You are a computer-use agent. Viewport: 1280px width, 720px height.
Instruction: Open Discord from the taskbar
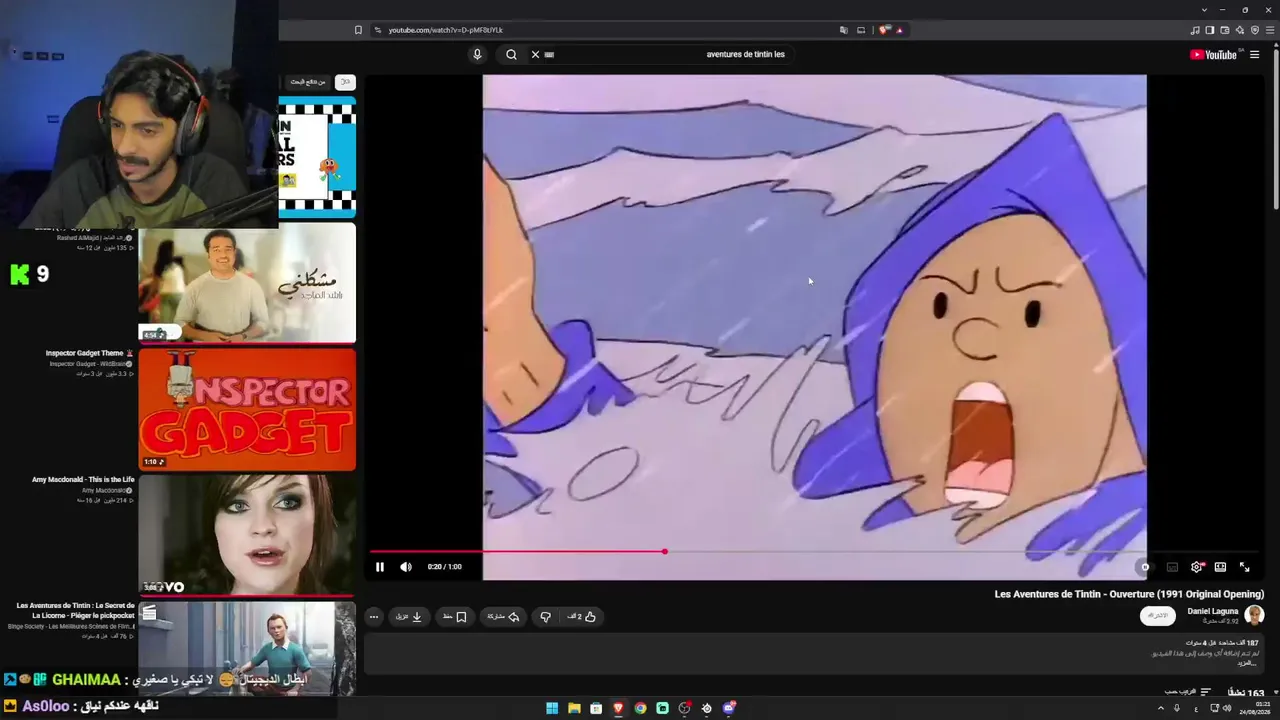click(729, 708)
